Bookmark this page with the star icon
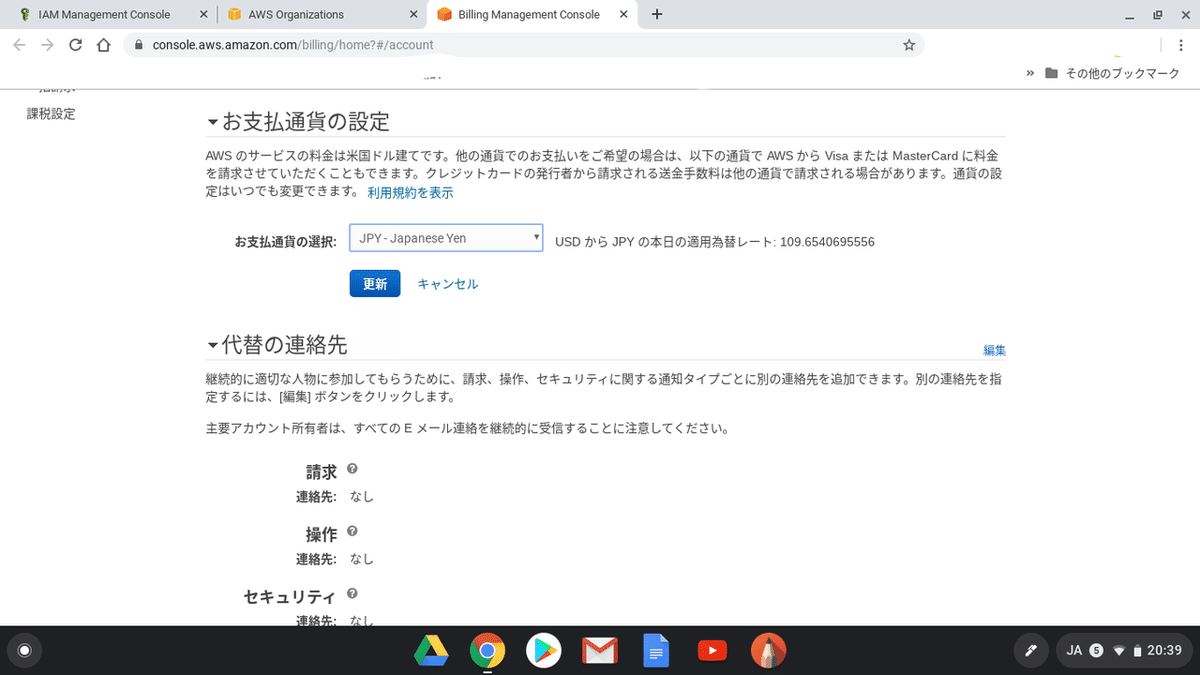This screenshot has height=675, width=1200. tap(908, 44)
